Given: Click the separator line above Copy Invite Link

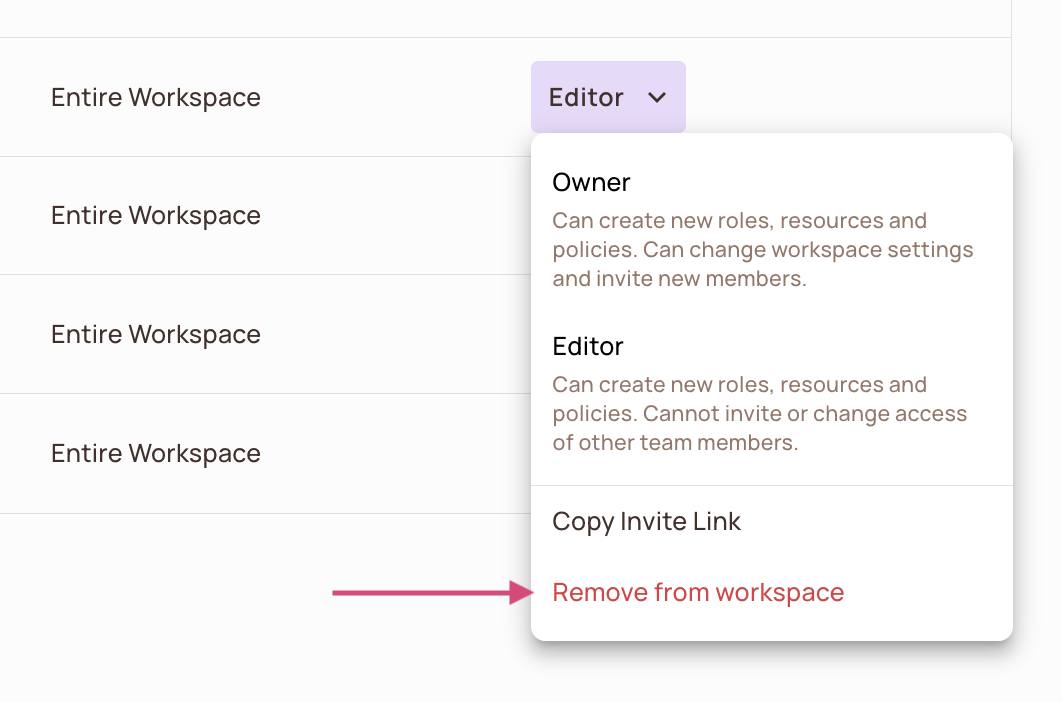Looking at the screenshot, I should [771, 486].
